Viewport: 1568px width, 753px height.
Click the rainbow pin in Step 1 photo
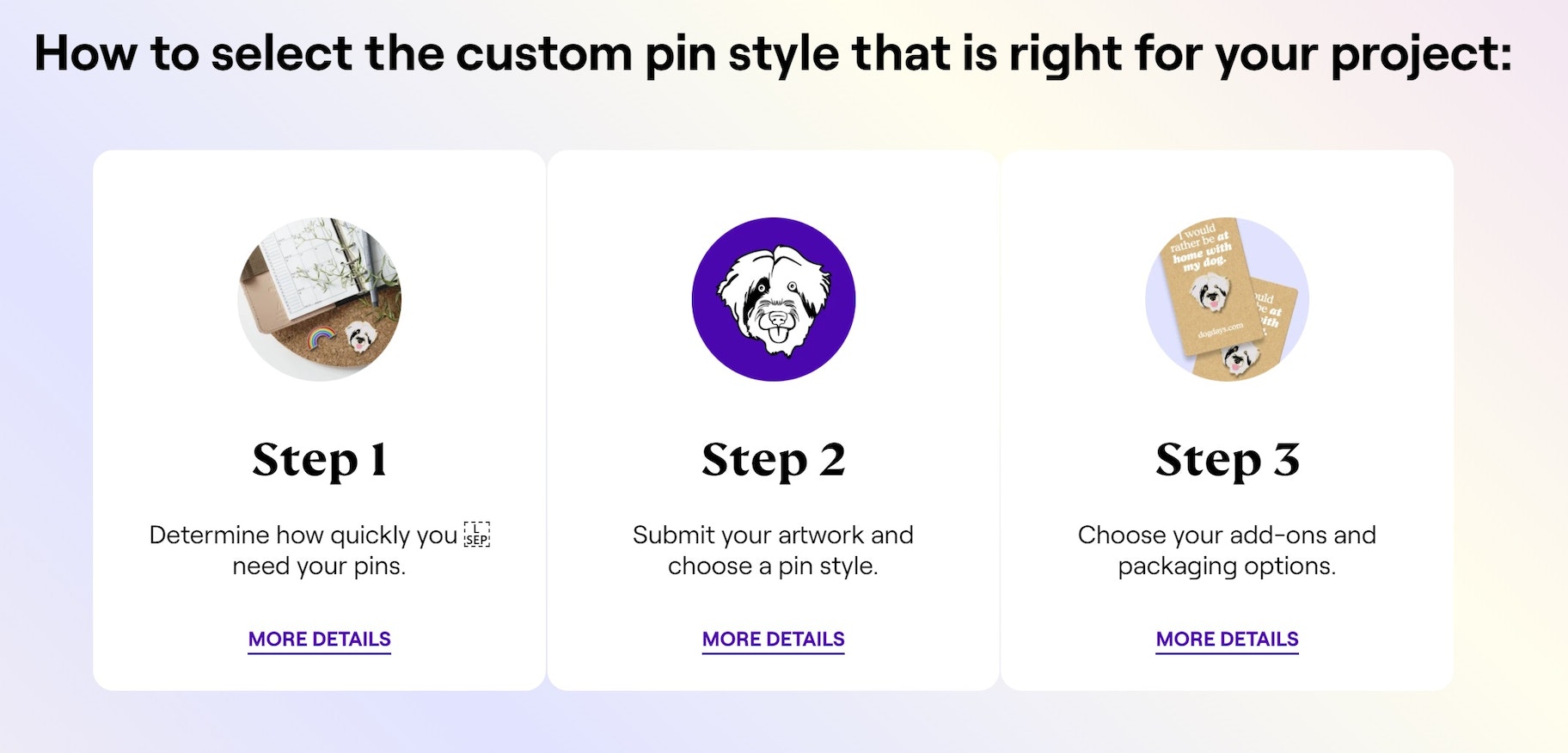coord(322,337)
